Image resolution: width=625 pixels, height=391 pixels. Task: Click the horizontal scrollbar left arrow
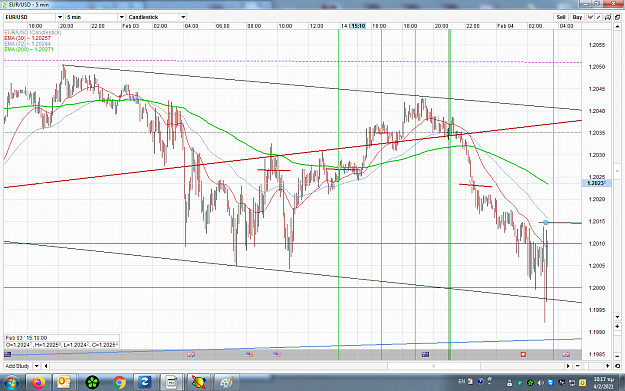(46, 366)
